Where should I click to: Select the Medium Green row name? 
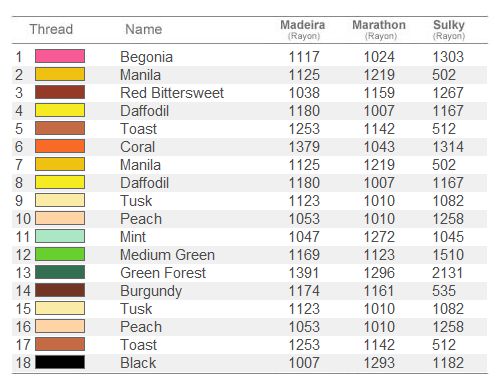(x=167, y=255)
